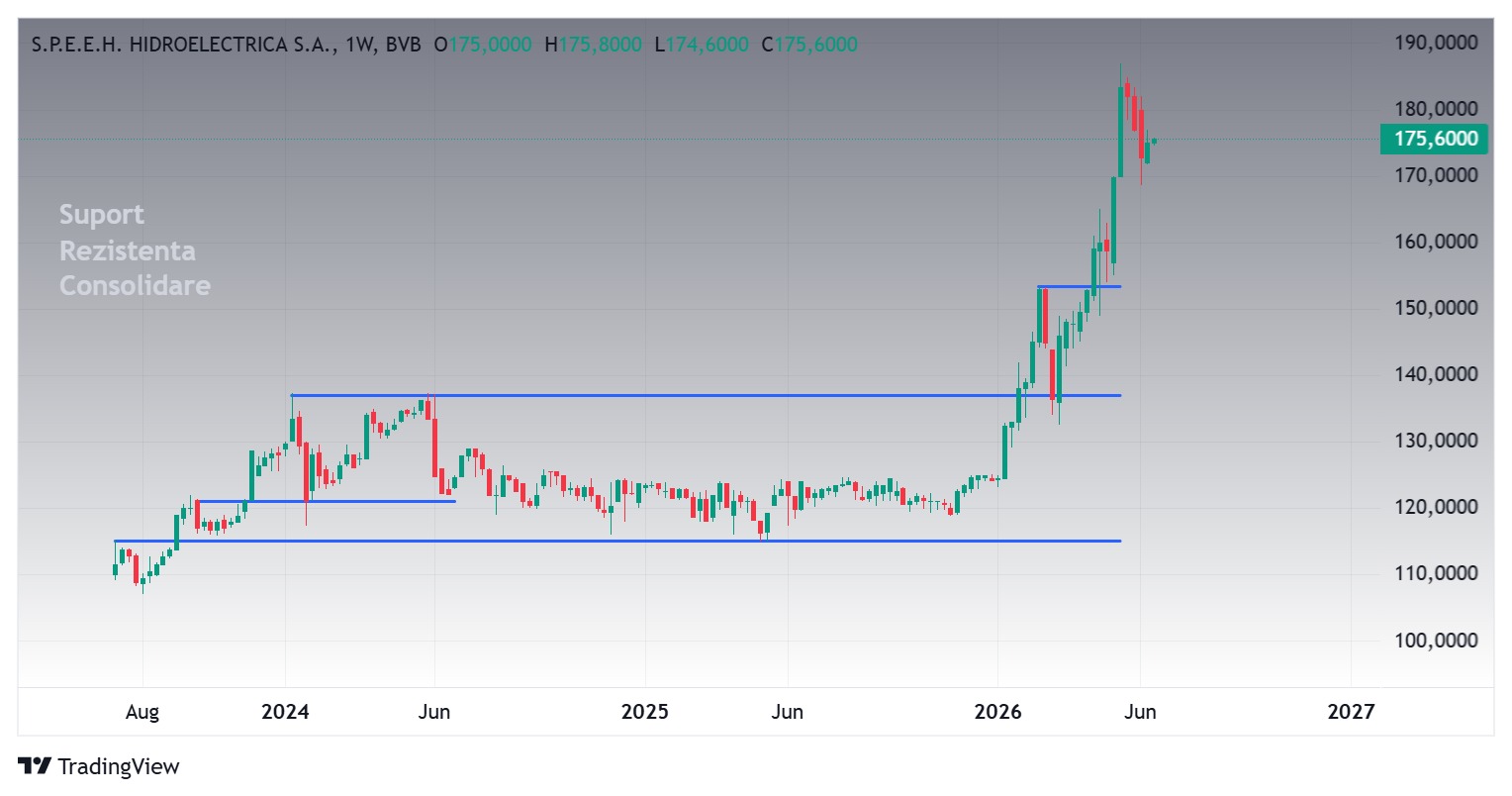
Task: Select the short blue line at 121 level
Action: [327, 501]
